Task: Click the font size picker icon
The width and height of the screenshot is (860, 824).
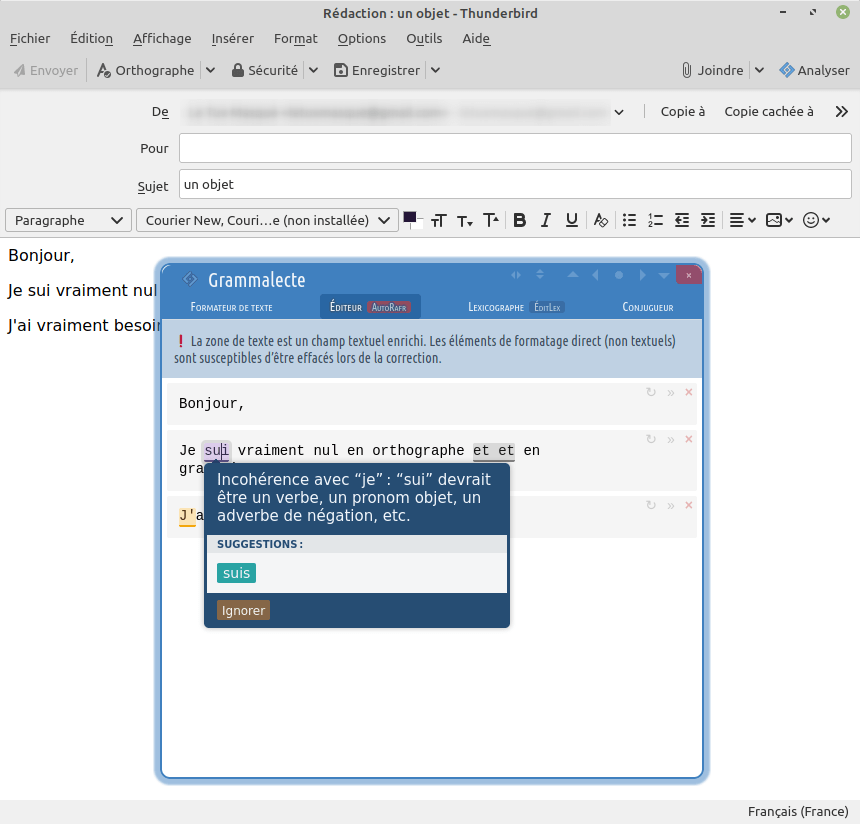Action: pyautogui.click(x=439, y=221)
